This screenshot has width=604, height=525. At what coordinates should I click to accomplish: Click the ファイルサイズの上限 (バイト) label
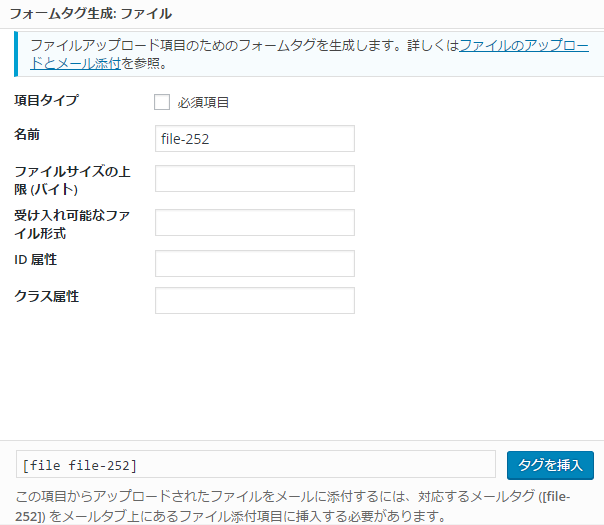click(72, 180)
